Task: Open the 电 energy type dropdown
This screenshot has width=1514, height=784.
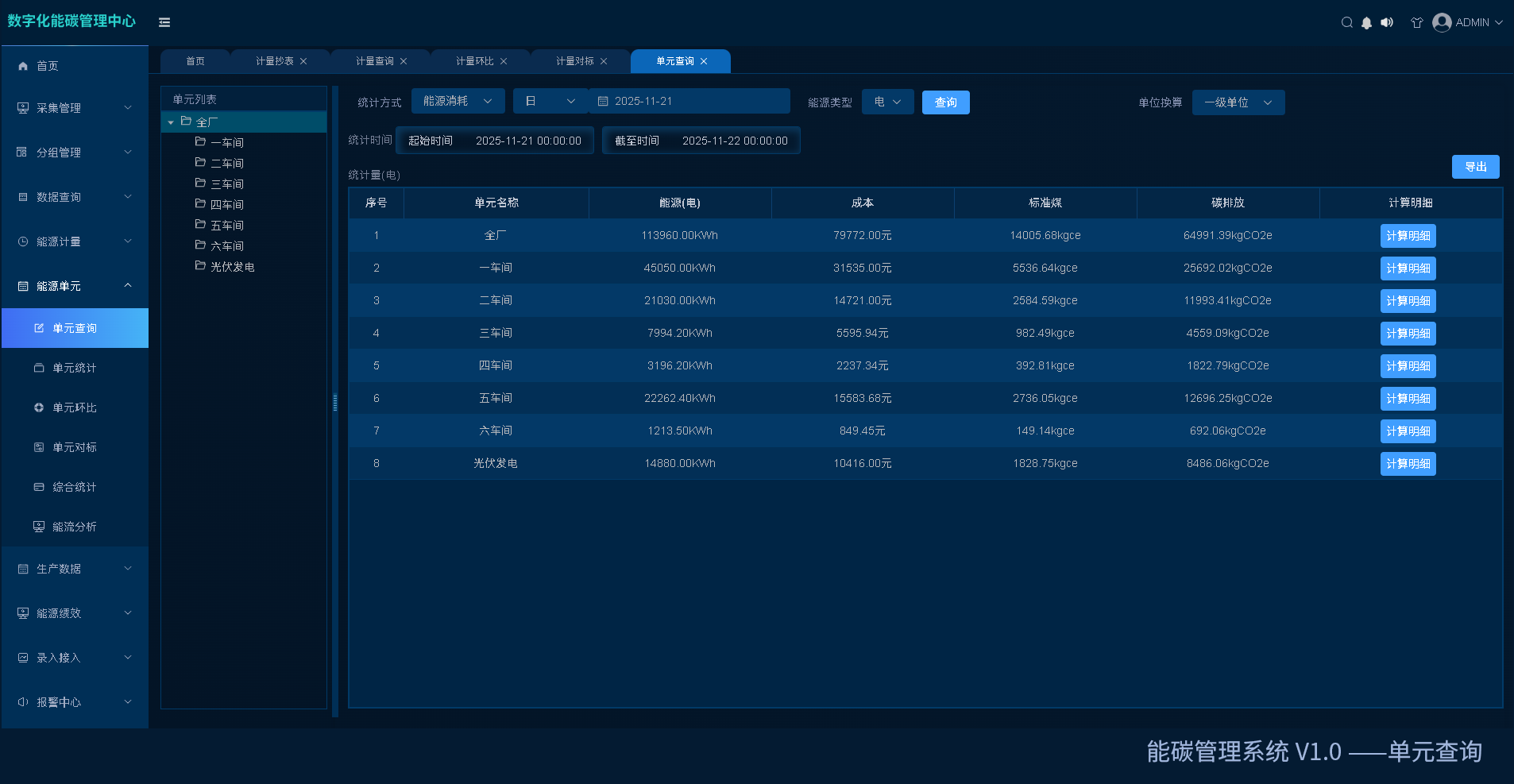Action: 888,102
